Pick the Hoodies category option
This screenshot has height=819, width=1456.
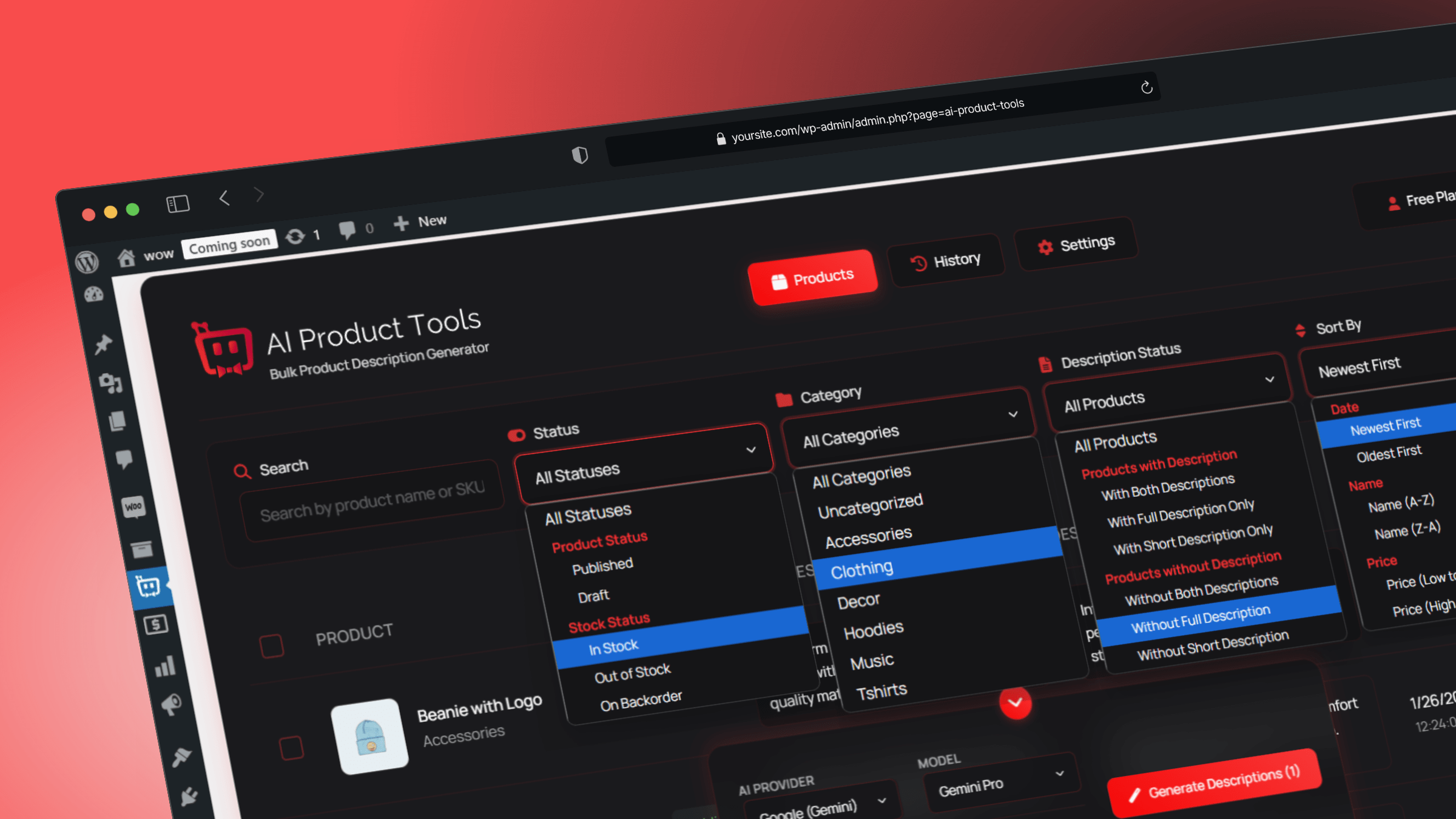(x=874, y=631)
